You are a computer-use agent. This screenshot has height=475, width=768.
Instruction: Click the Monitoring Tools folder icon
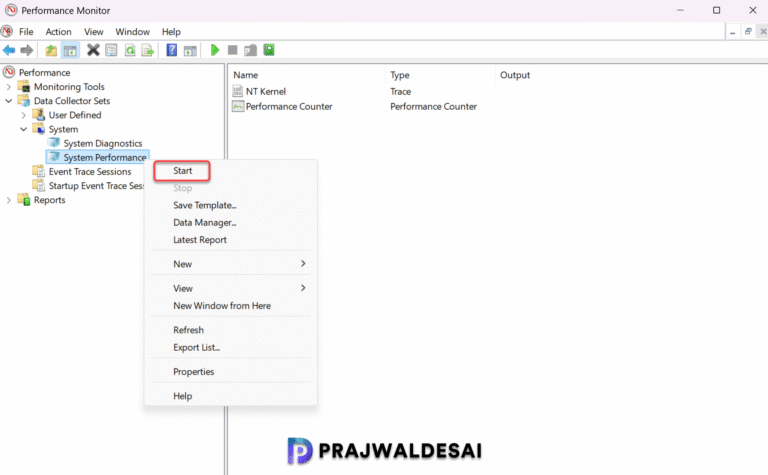point(24,87)
